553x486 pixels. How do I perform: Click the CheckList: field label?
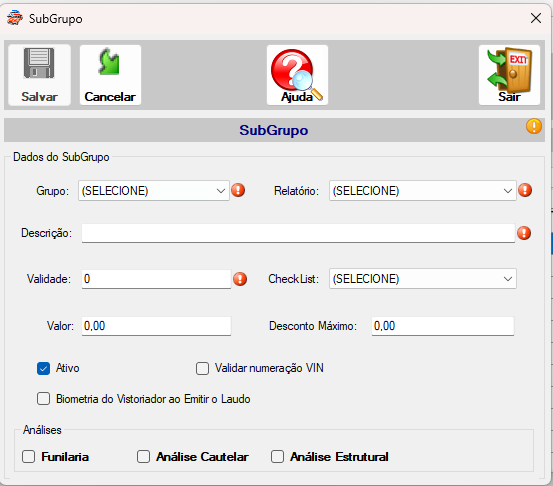[x=293, y=279]
